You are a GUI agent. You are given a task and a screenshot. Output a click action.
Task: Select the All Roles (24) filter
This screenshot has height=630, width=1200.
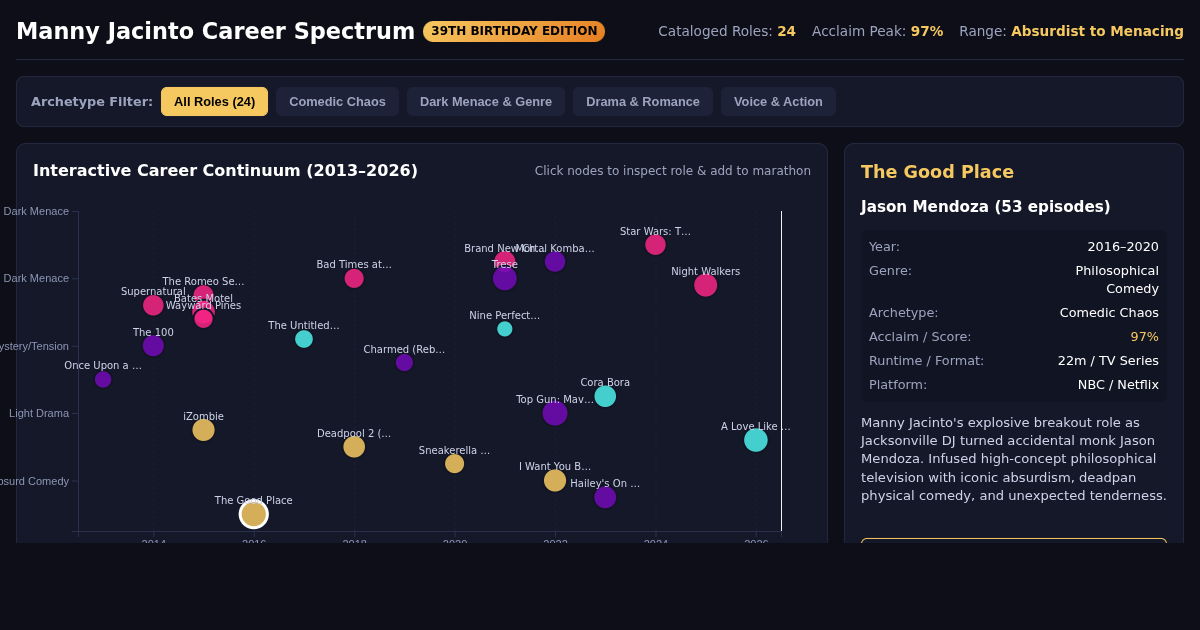(214, 102)
